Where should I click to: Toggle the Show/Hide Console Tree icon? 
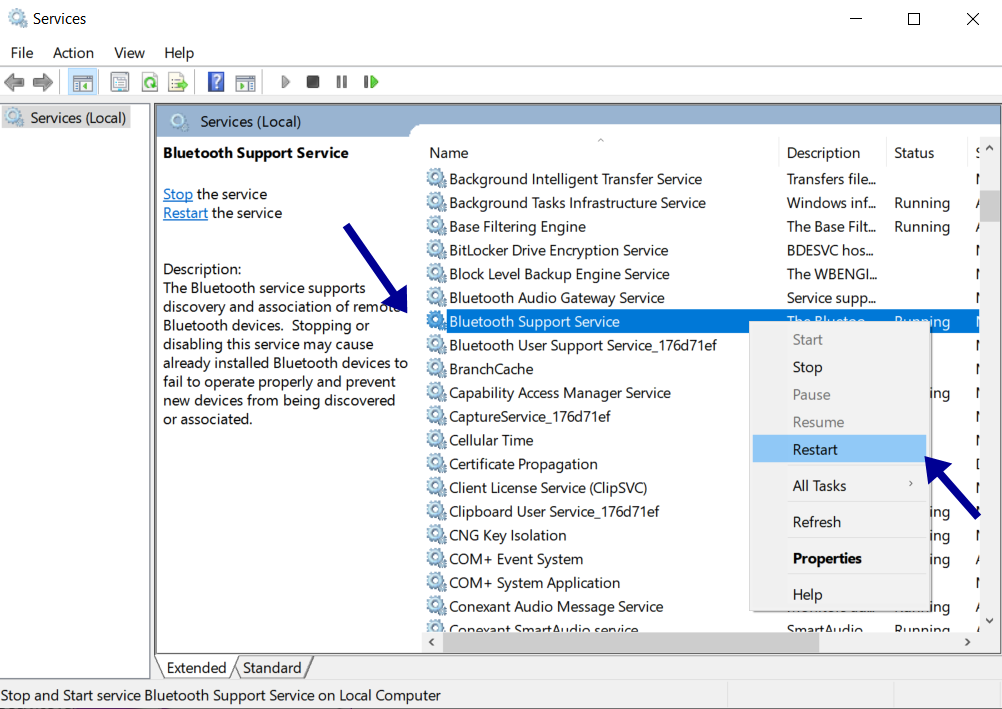click(83, 81)
